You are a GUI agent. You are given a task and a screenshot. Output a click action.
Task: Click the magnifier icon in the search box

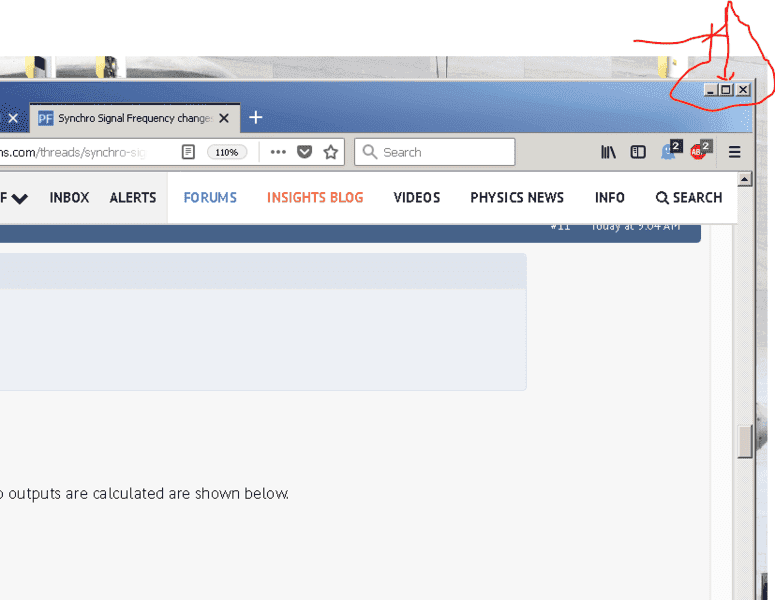tap(370, 152)
